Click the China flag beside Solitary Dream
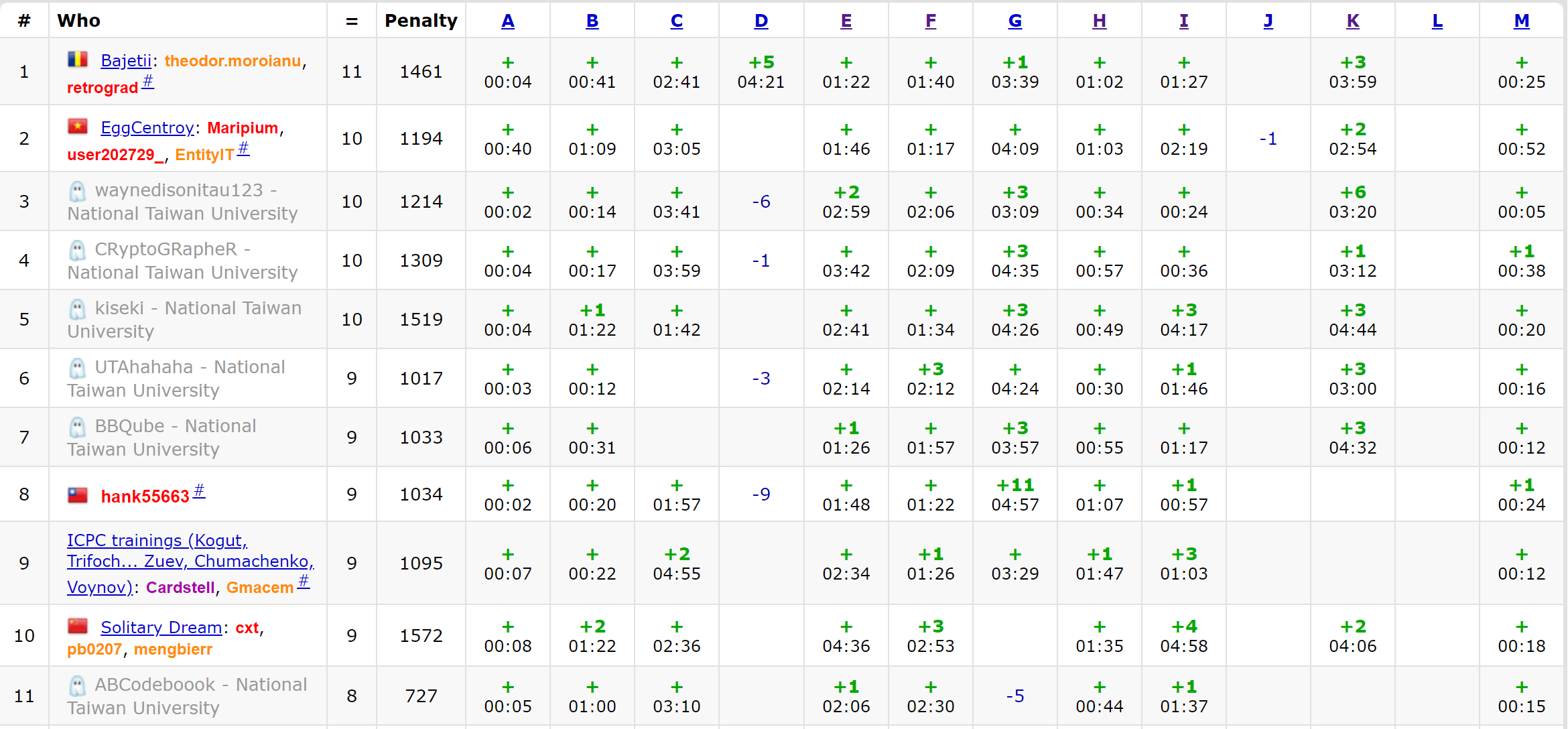The width and height of the screenshot is (1568, 729). (78, 626)
